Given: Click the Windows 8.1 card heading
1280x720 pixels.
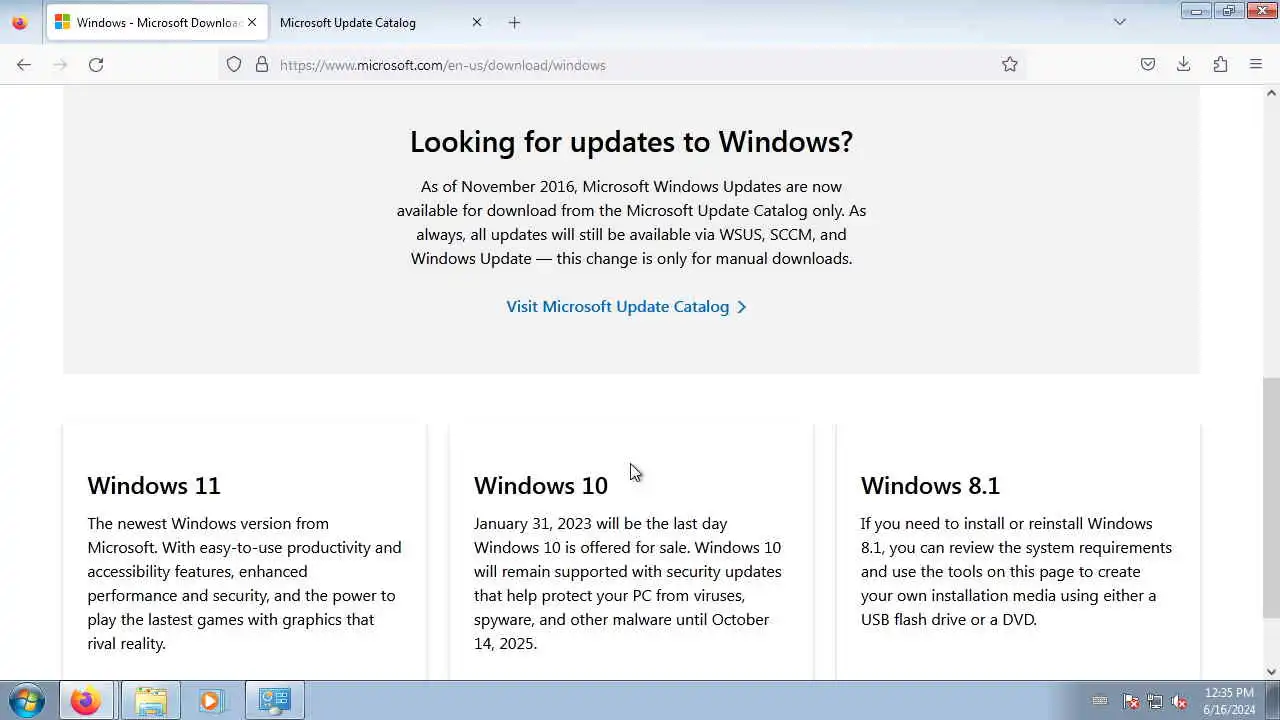Looking at the screenshot, I should pyautogui.click(x=930, y=485).
